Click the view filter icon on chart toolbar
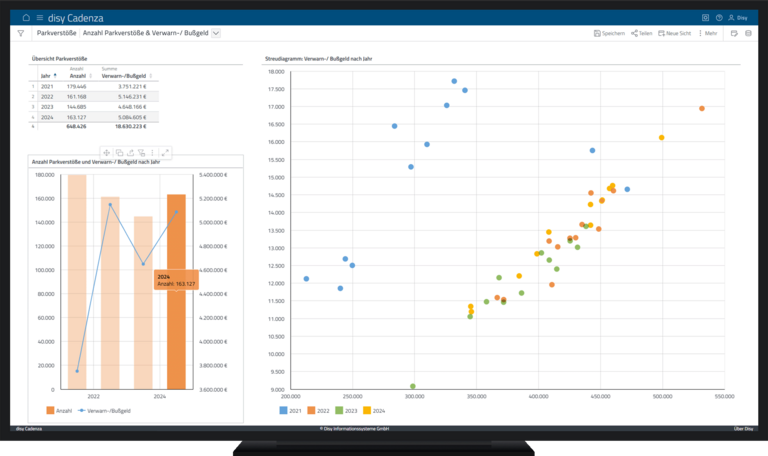Screen dimensions: 768x456 [142, 153]
